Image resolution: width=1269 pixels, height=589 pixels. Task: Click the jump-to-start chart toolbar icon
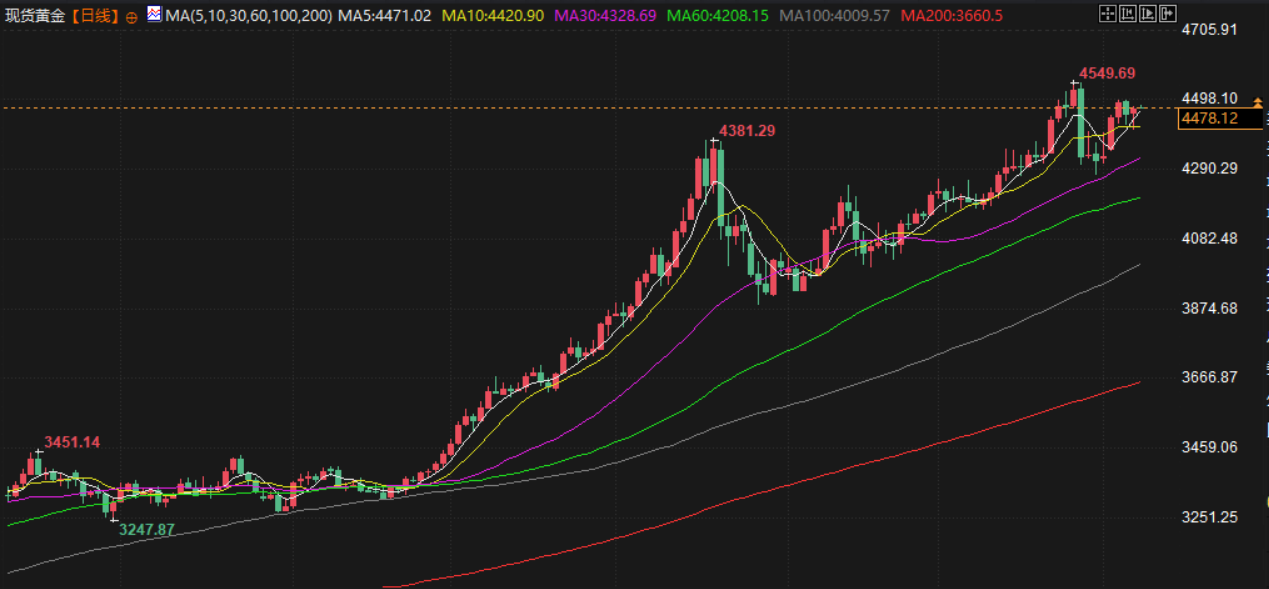(1128, 14)
